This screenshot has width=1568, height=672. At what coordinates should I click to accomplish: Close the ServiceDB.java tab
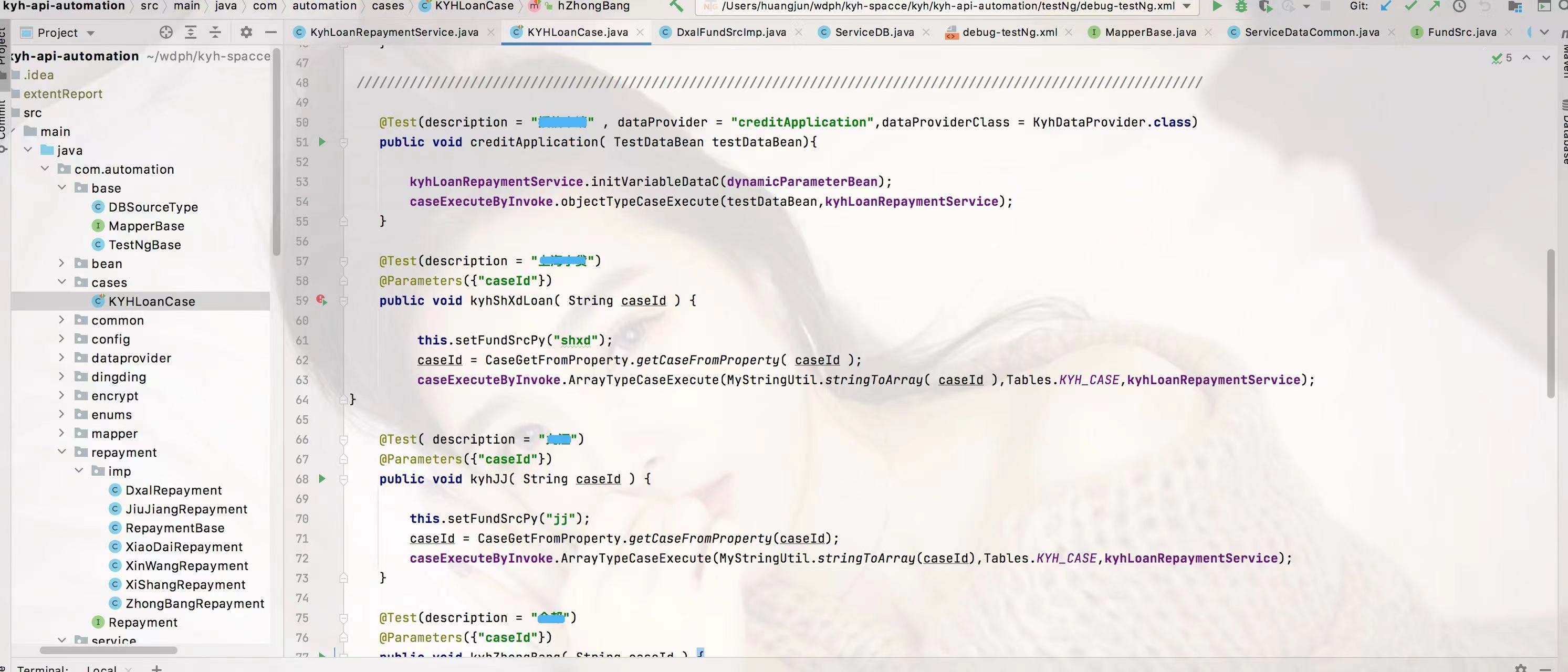tap(926, 32)
